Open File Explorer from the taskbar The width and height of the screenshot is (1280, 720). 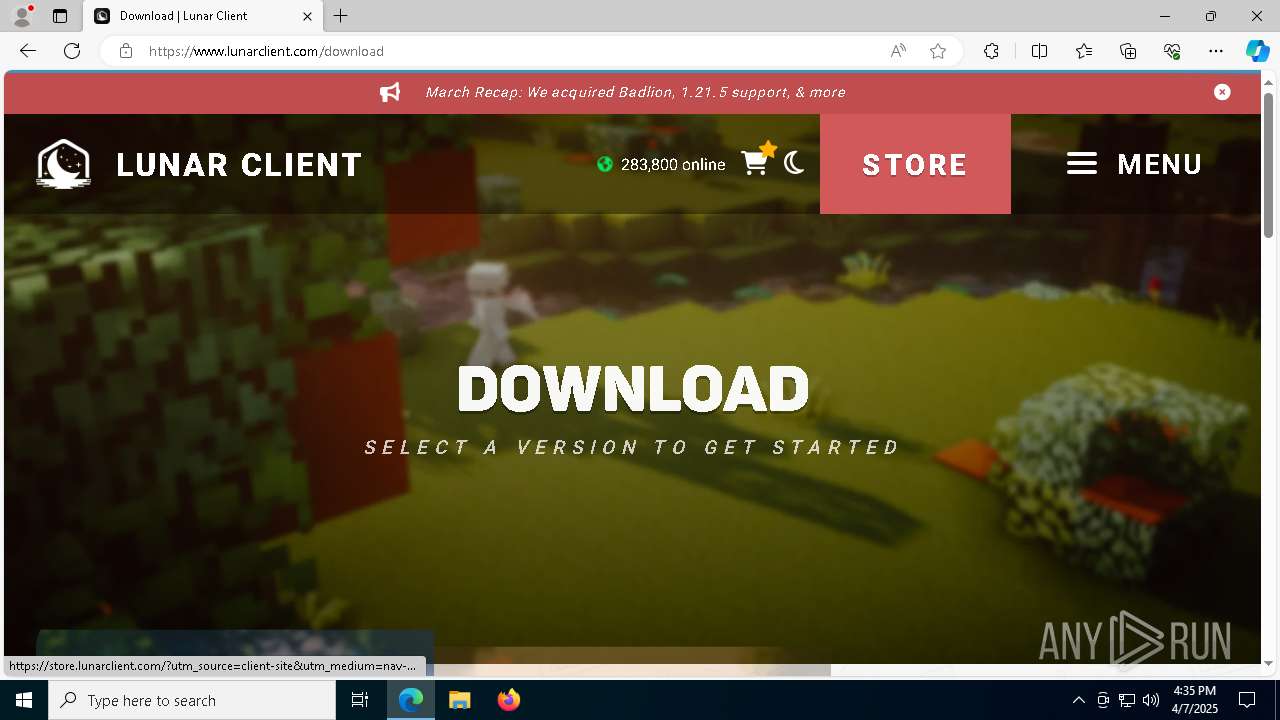pyautogui.click(x=460, y=700)
